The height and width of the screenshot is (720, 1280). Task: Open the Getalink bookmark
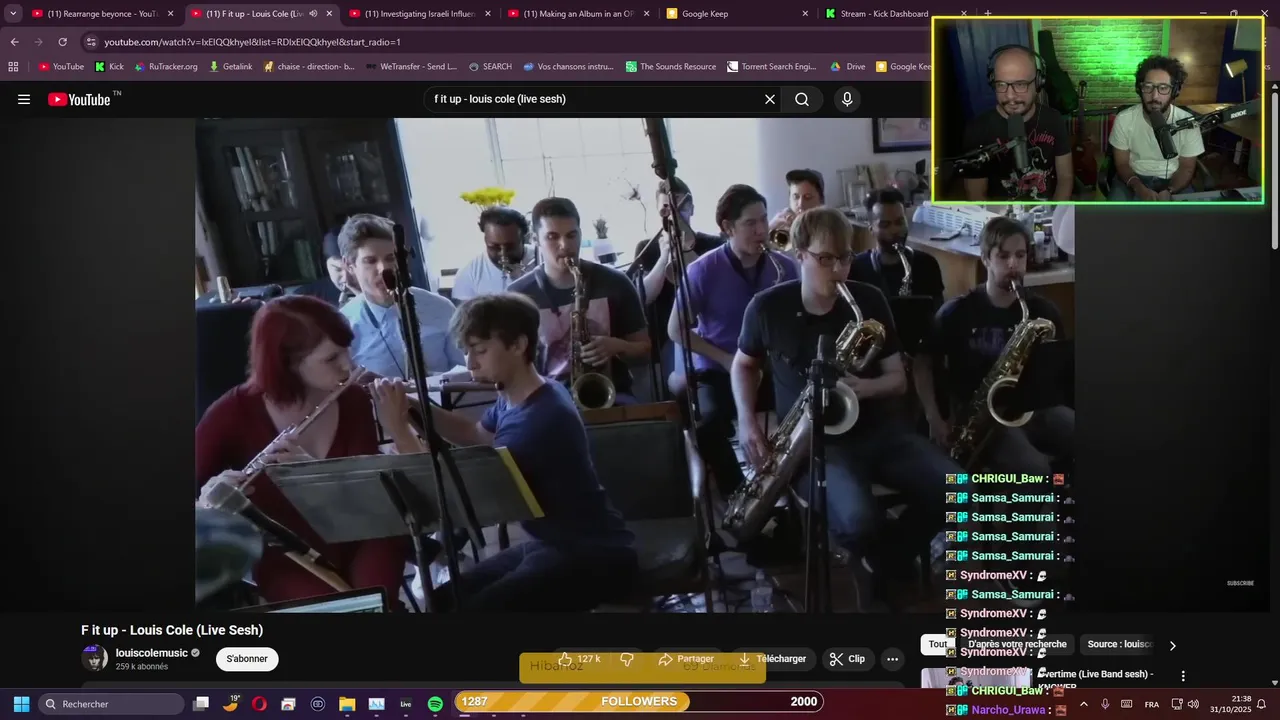pyautogui.click(x=231, y=67)
